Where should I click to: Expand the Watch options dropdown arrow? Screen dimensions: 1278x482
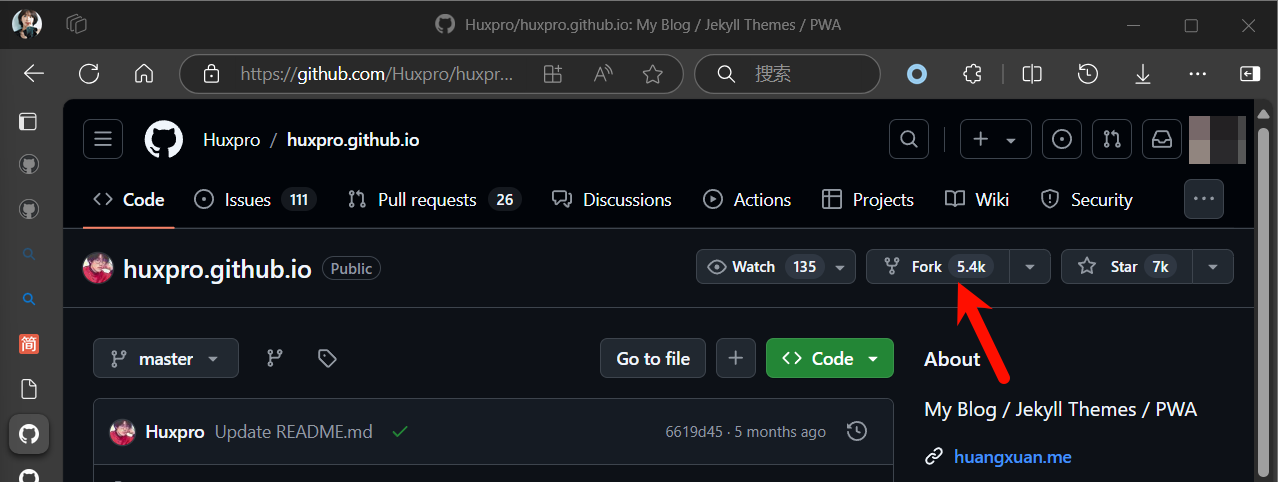tap(840, 267)
